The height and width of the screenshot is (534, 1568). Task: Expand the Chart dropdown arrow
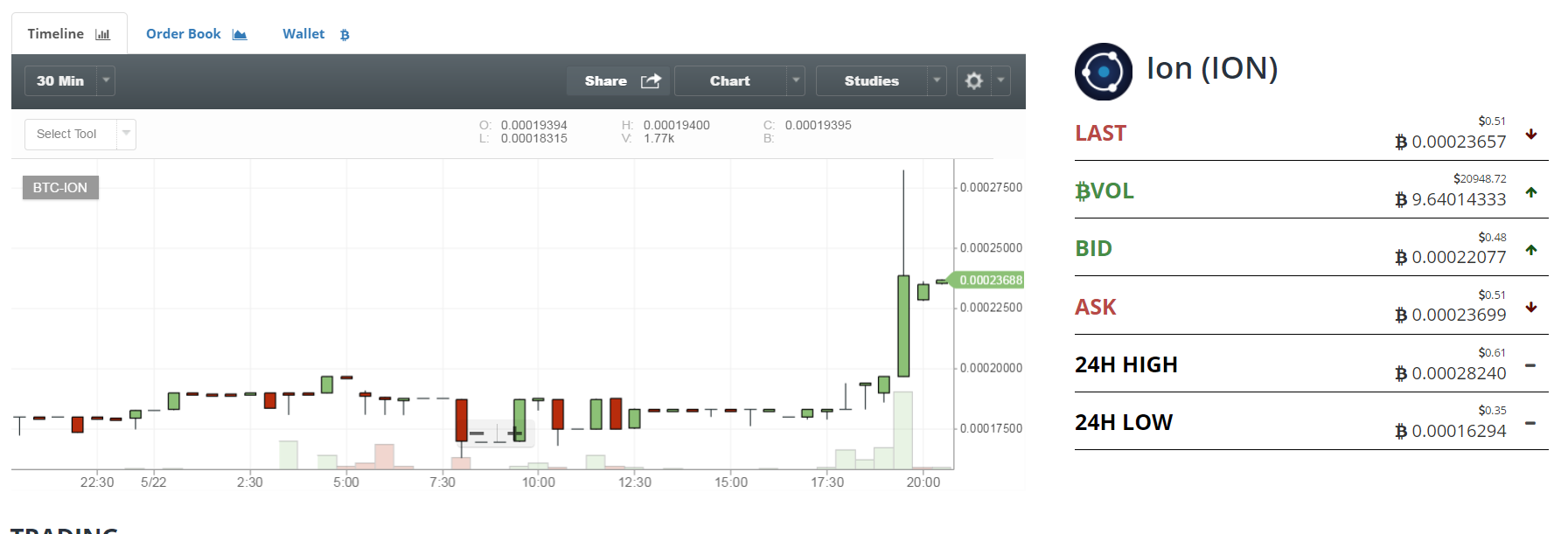796,81
